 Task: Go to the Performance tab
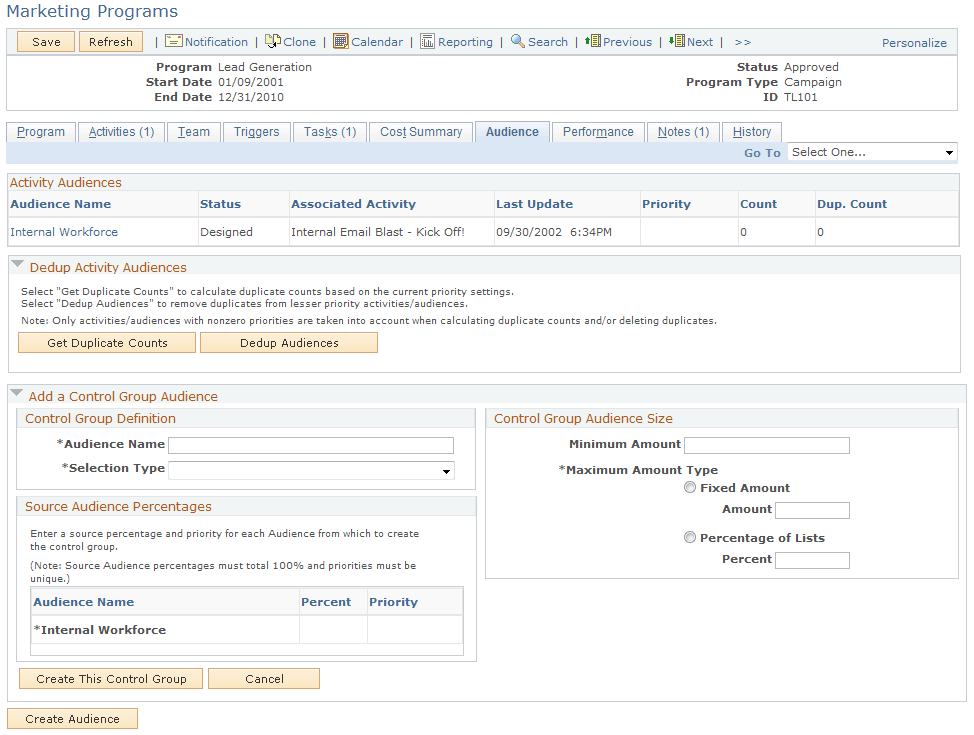(x=598, y=132)
